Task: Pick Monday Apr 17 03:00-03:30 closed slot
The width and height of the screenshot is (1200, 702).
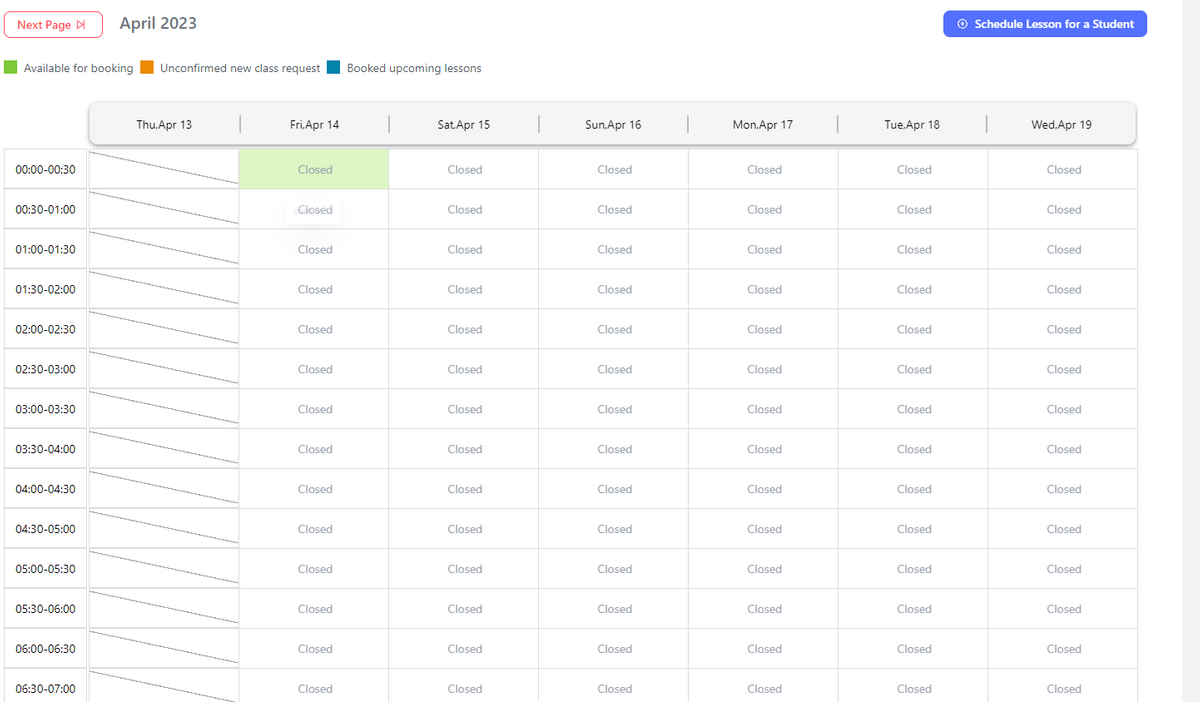Action: point(764,410)
